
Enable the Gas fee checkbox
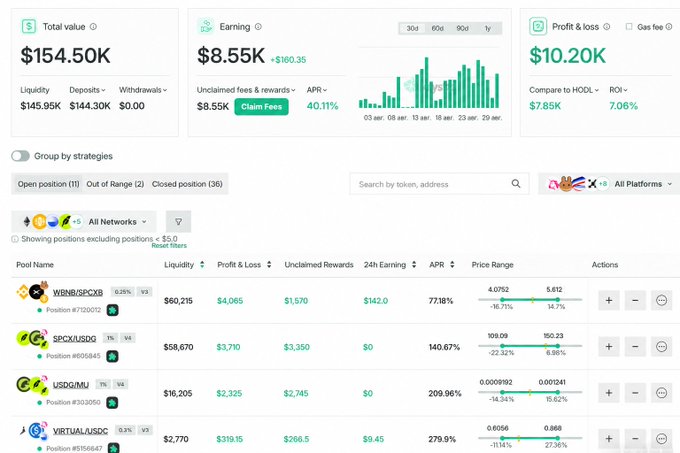[629, 26]
